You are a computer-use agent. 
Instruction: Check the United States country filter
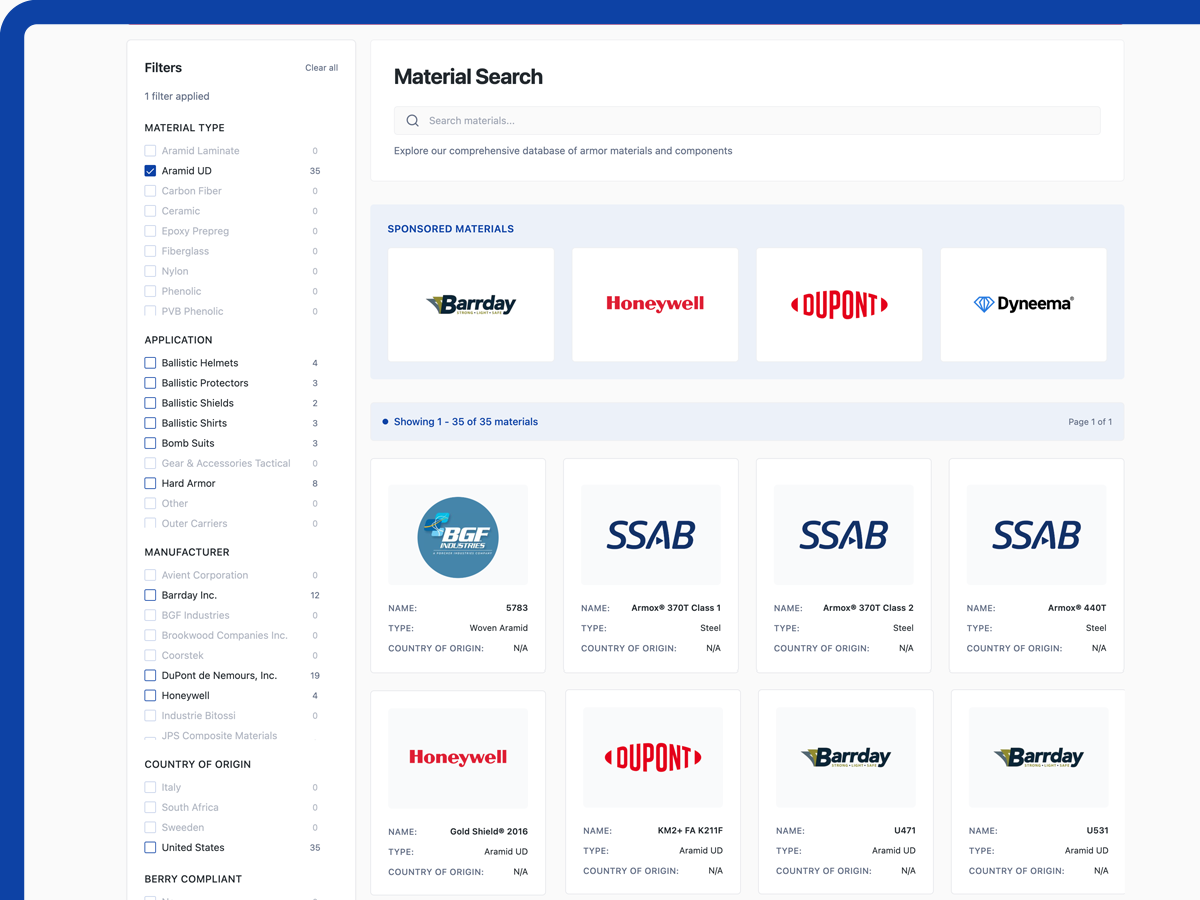(150, 847)
